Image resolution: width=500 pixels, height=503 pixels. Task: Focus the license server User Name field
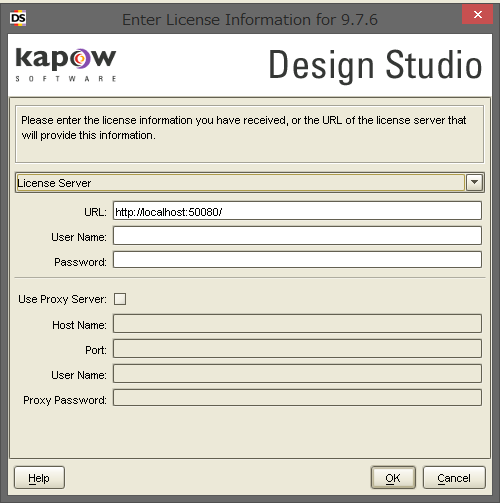pos(297,236)
